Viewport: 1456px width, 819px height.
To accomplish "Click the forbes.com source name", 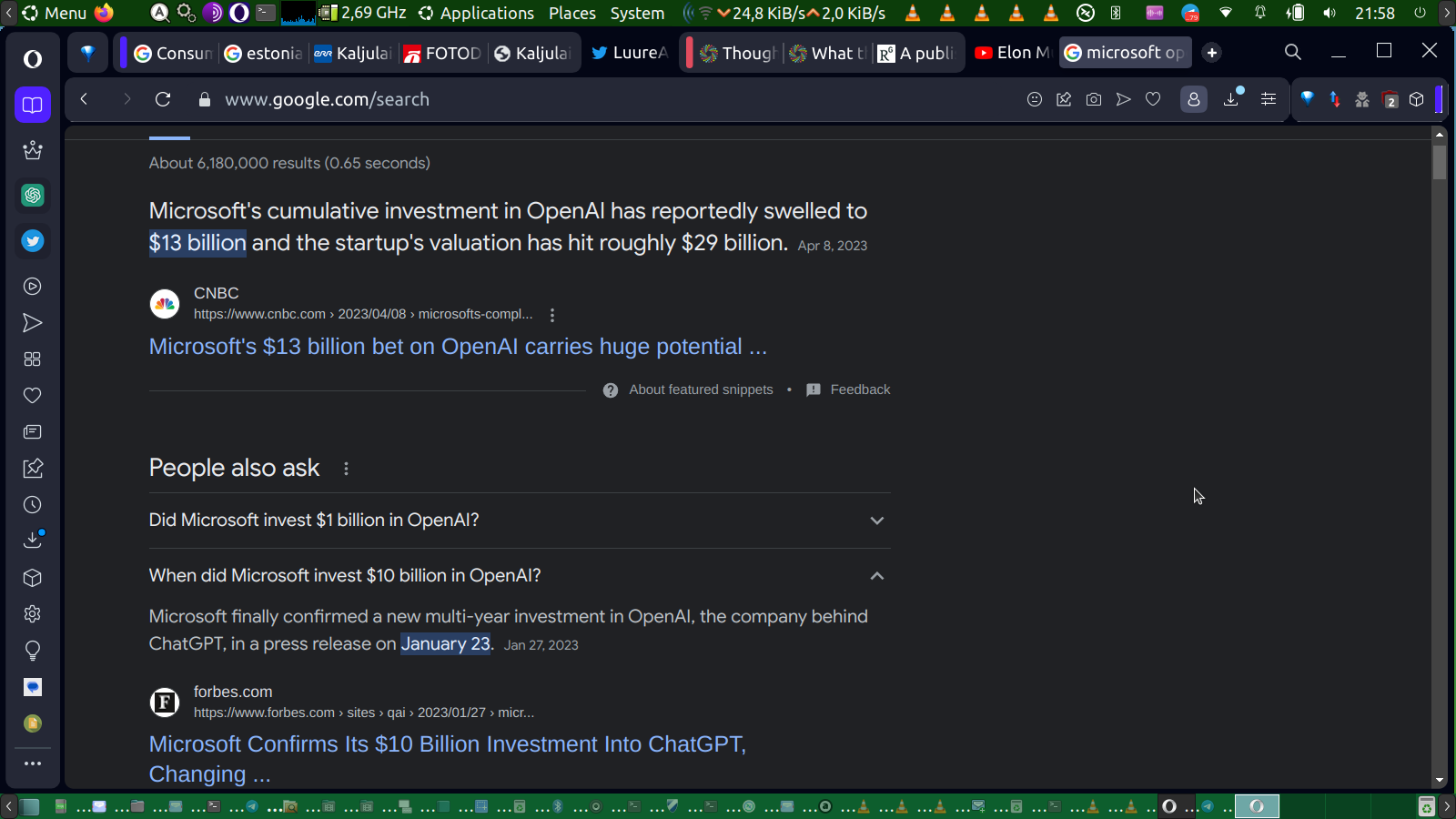I will 233,692.
